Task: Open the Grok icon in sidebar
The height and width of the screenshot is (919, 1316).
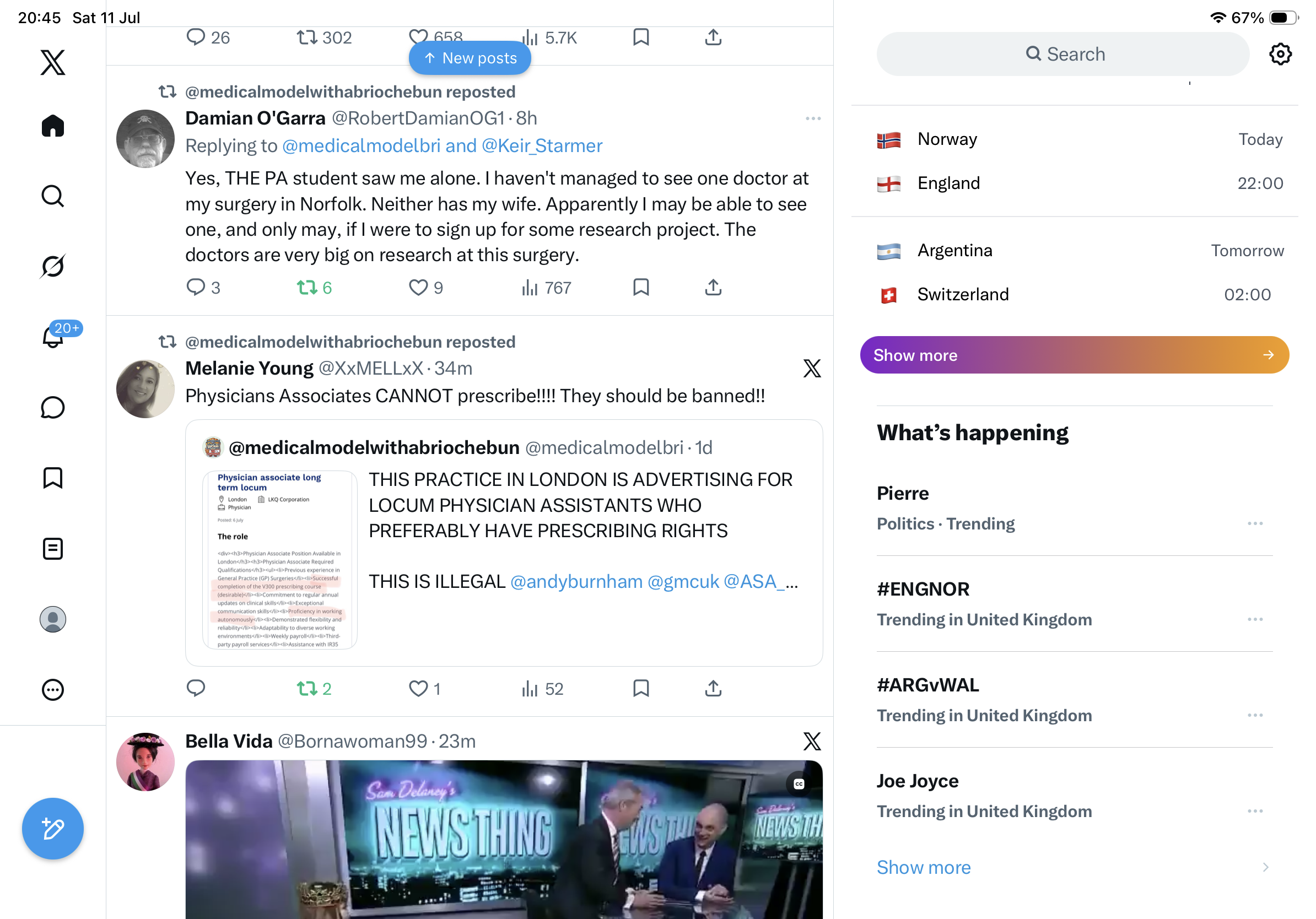Action: coord(53,266)
